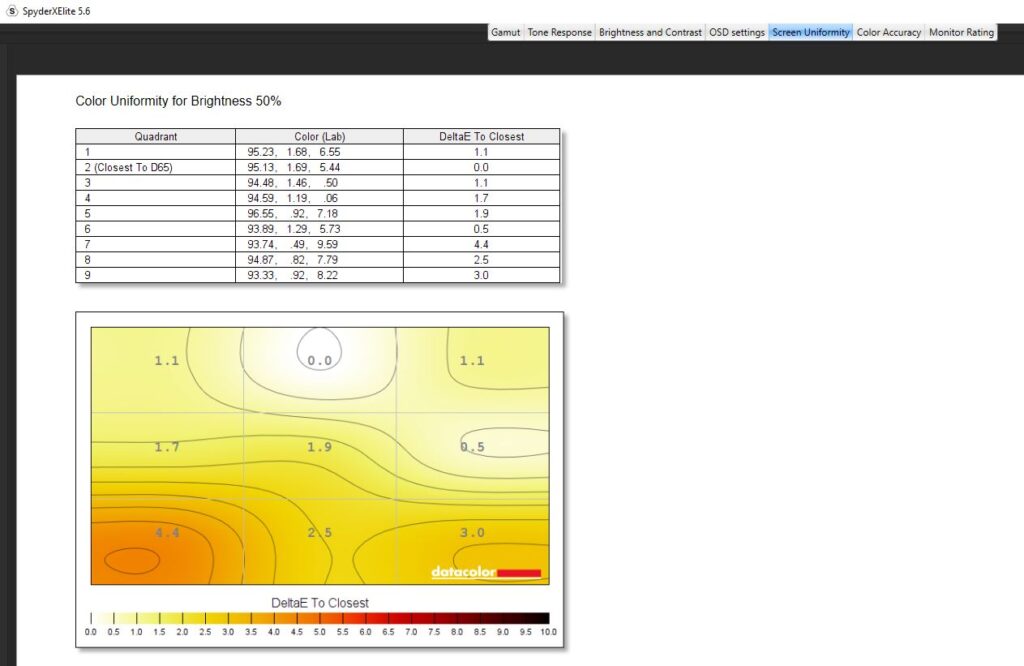Show the Monitor Rating tab
This screenshot has width=1024, height=666.
click(961, 32)
